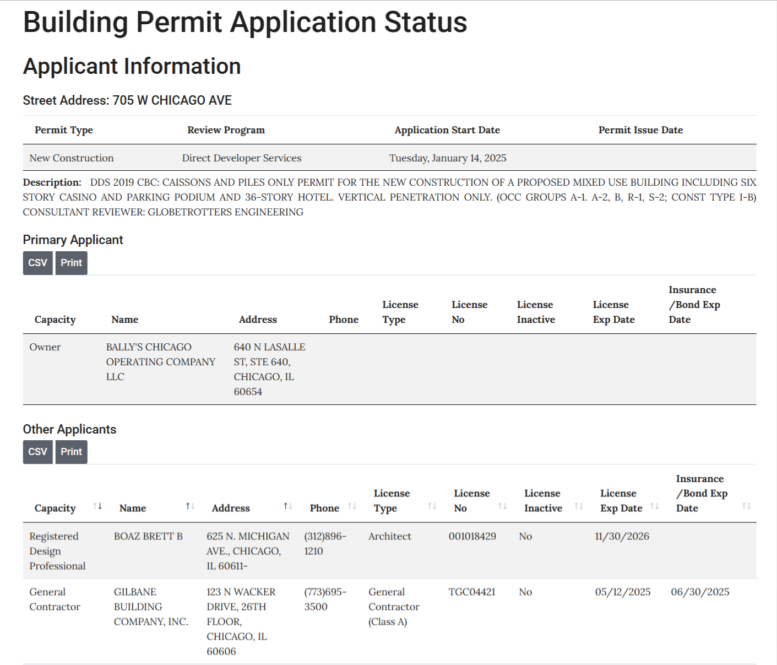Click Print button under Primary Applicant
Viewport: 777px width, 665px height.
pos(71,263)
